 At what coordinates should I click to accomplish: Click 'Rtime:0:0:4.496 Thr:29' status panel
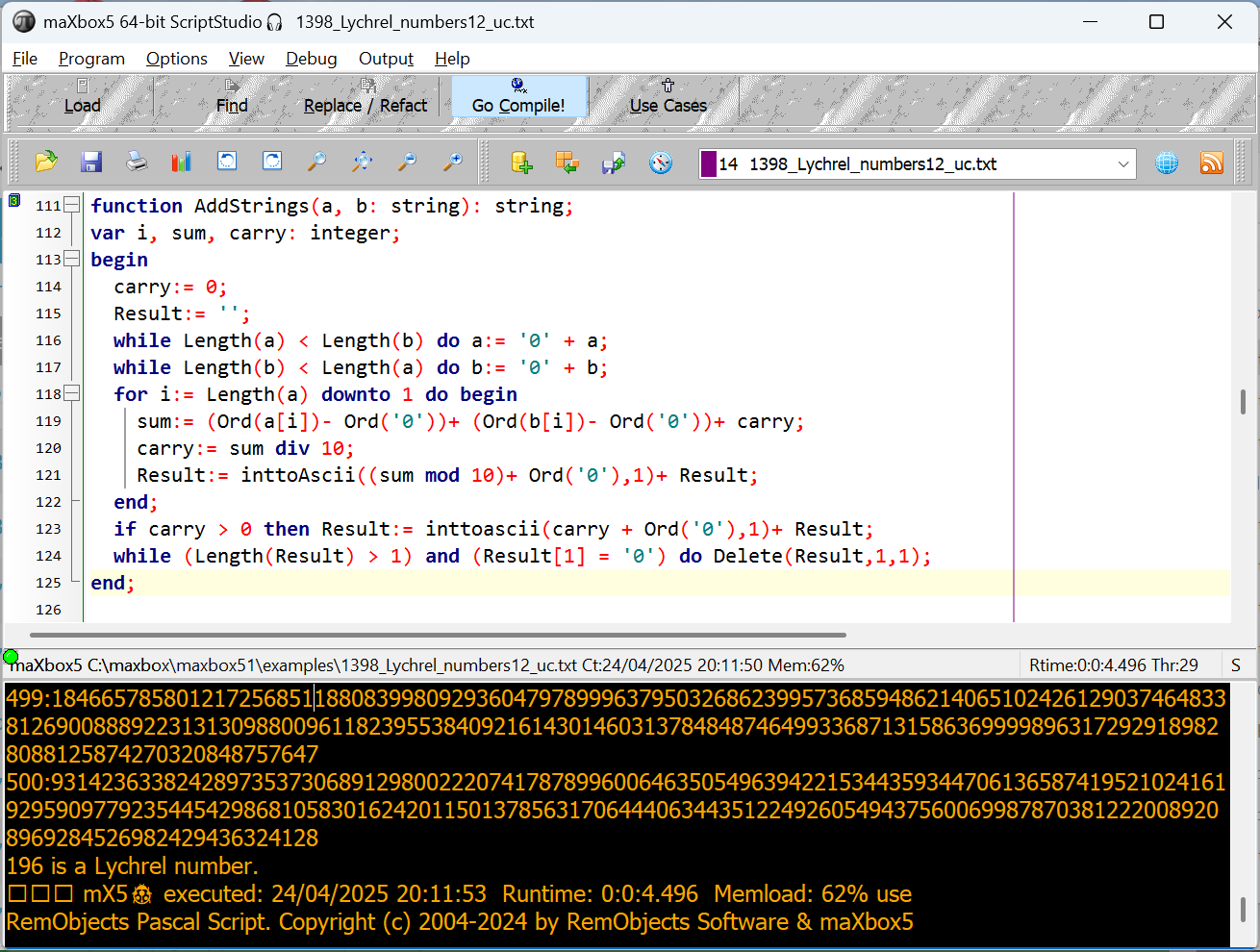(1114, 665)
